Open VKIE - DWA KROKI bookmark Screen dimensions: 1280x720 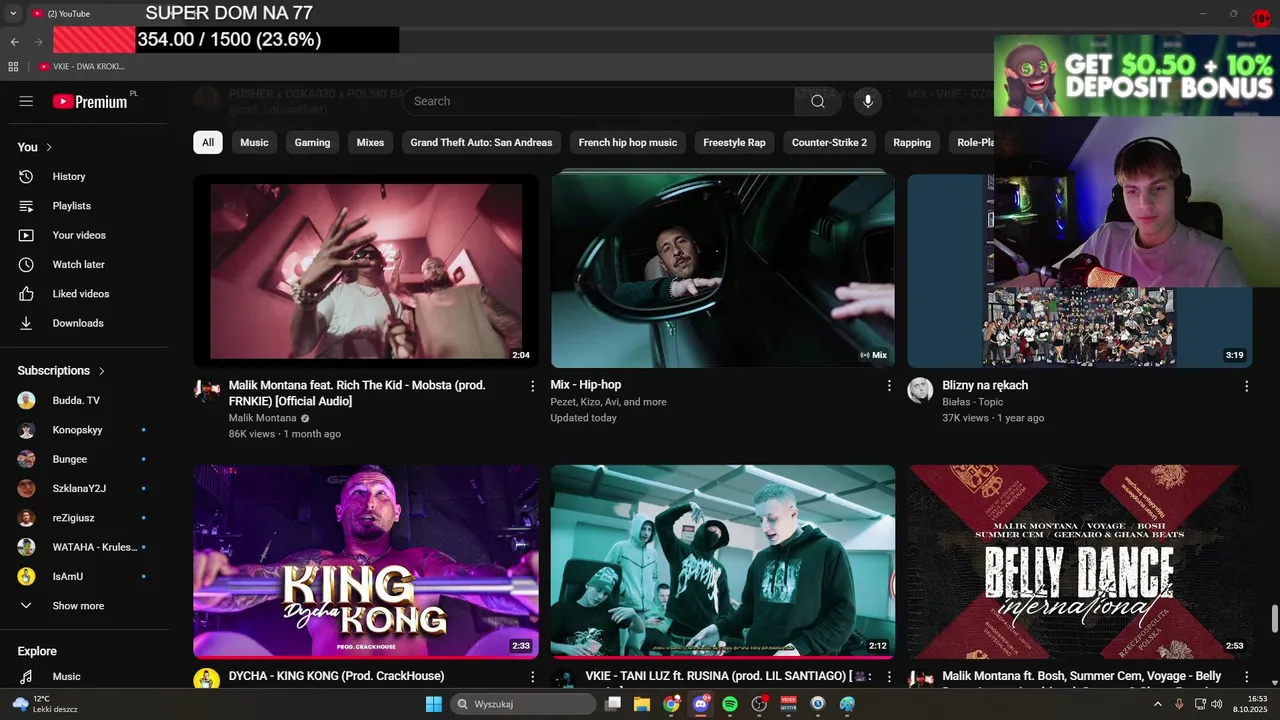pos(82,67)
